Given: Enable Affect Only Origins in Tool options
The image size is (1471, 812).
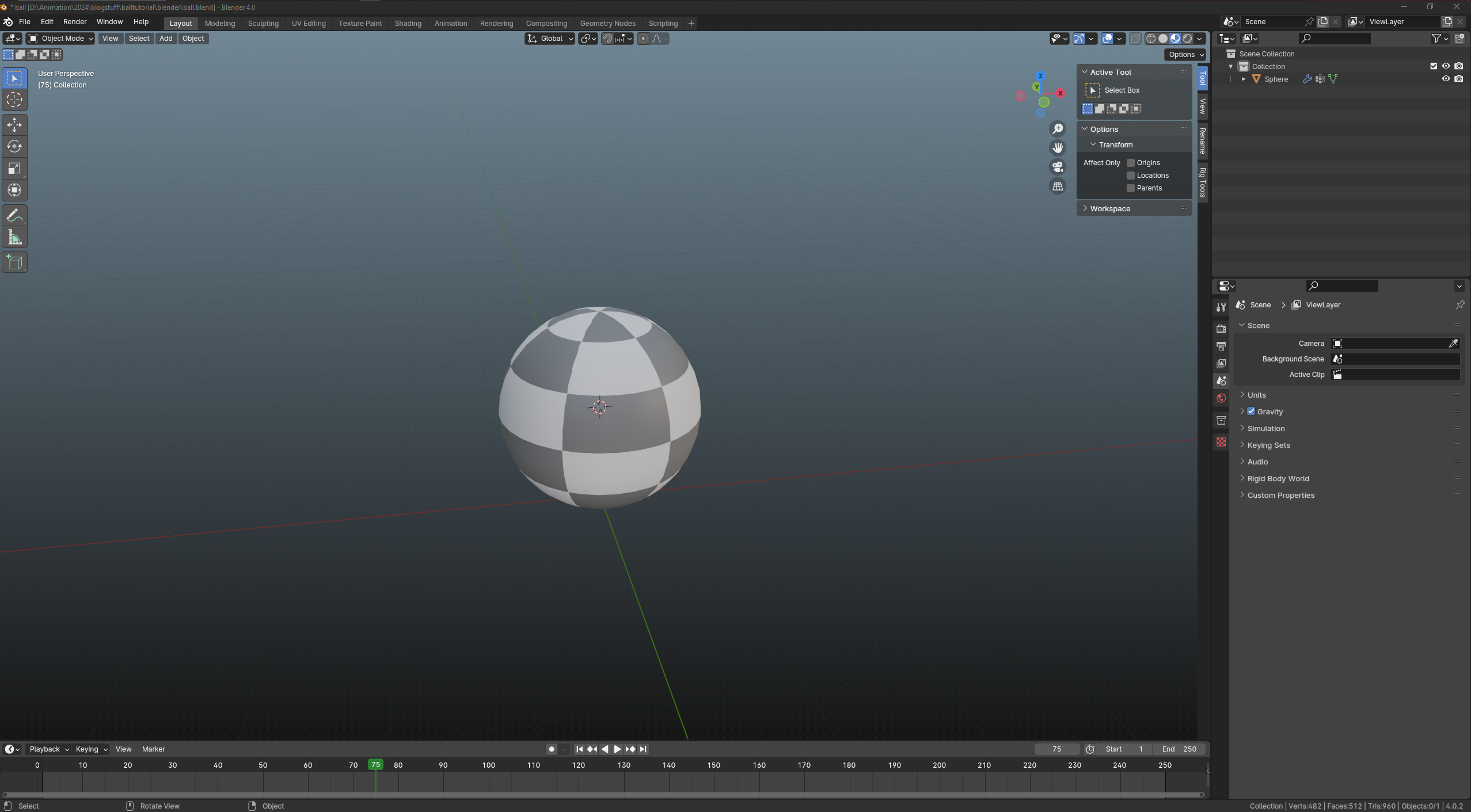Looking at the screenshot, I should (x=1131, y=163).
